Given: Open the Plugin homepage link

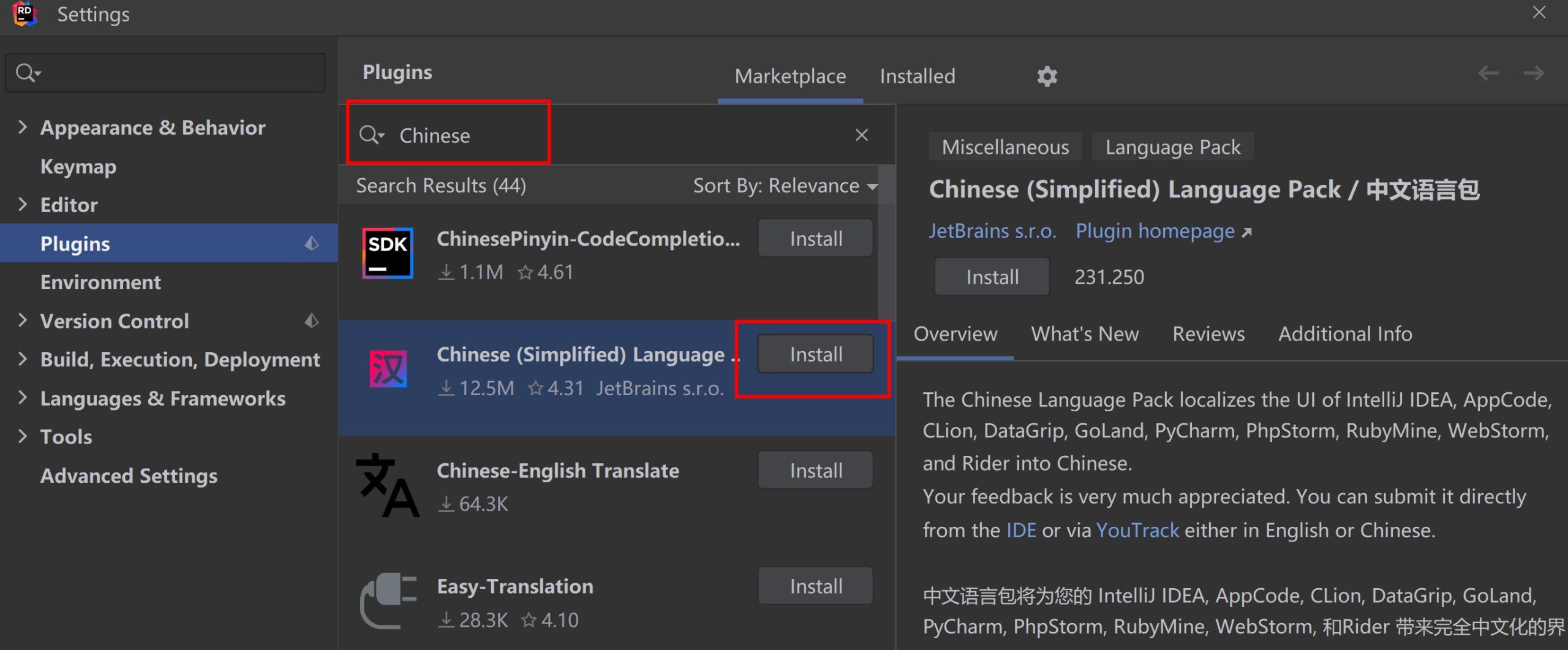Looking at the screenshot, I should [x=1163, y=231].
